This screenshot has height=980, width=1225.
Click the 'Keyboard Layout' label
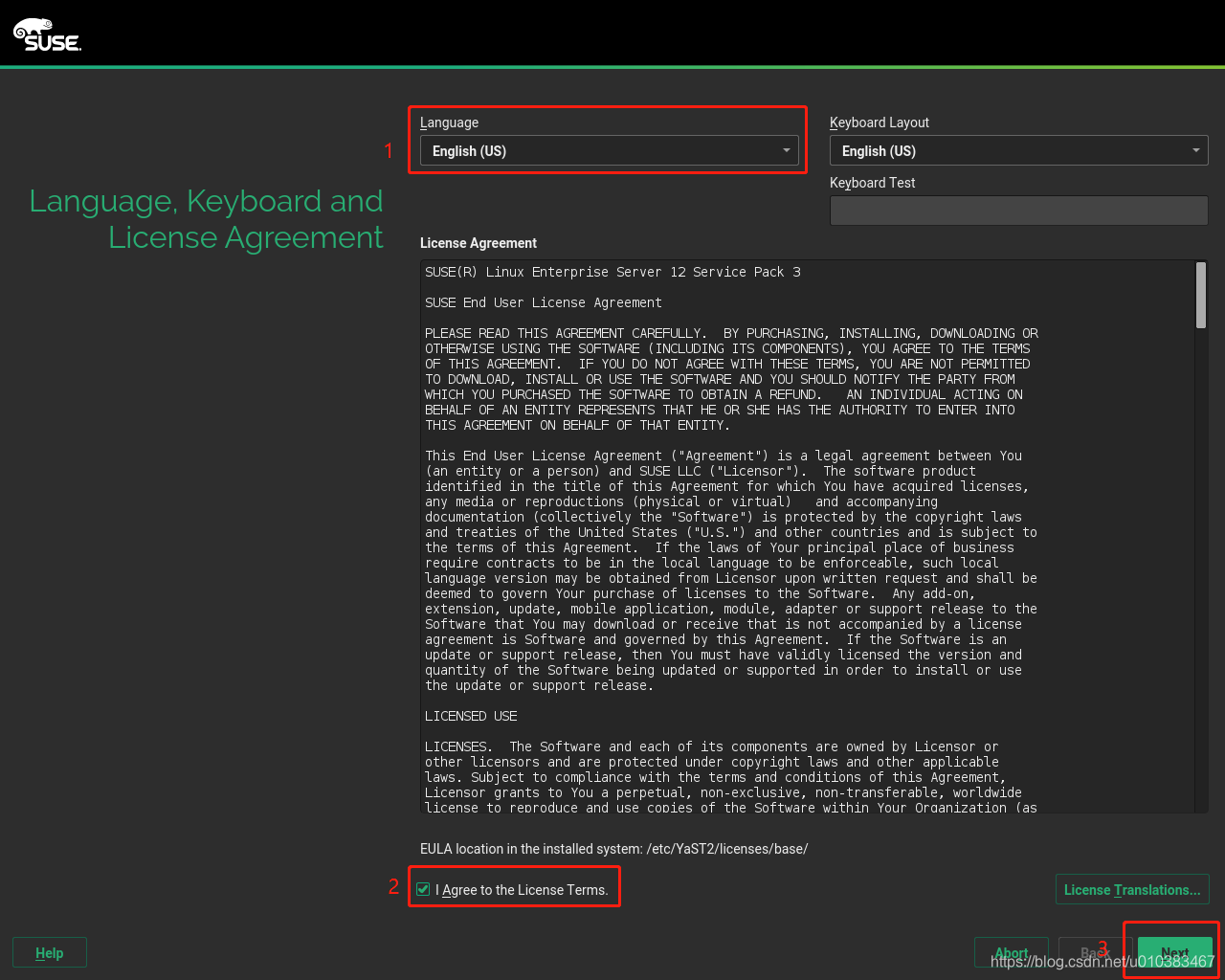click(x=880, y=122)
